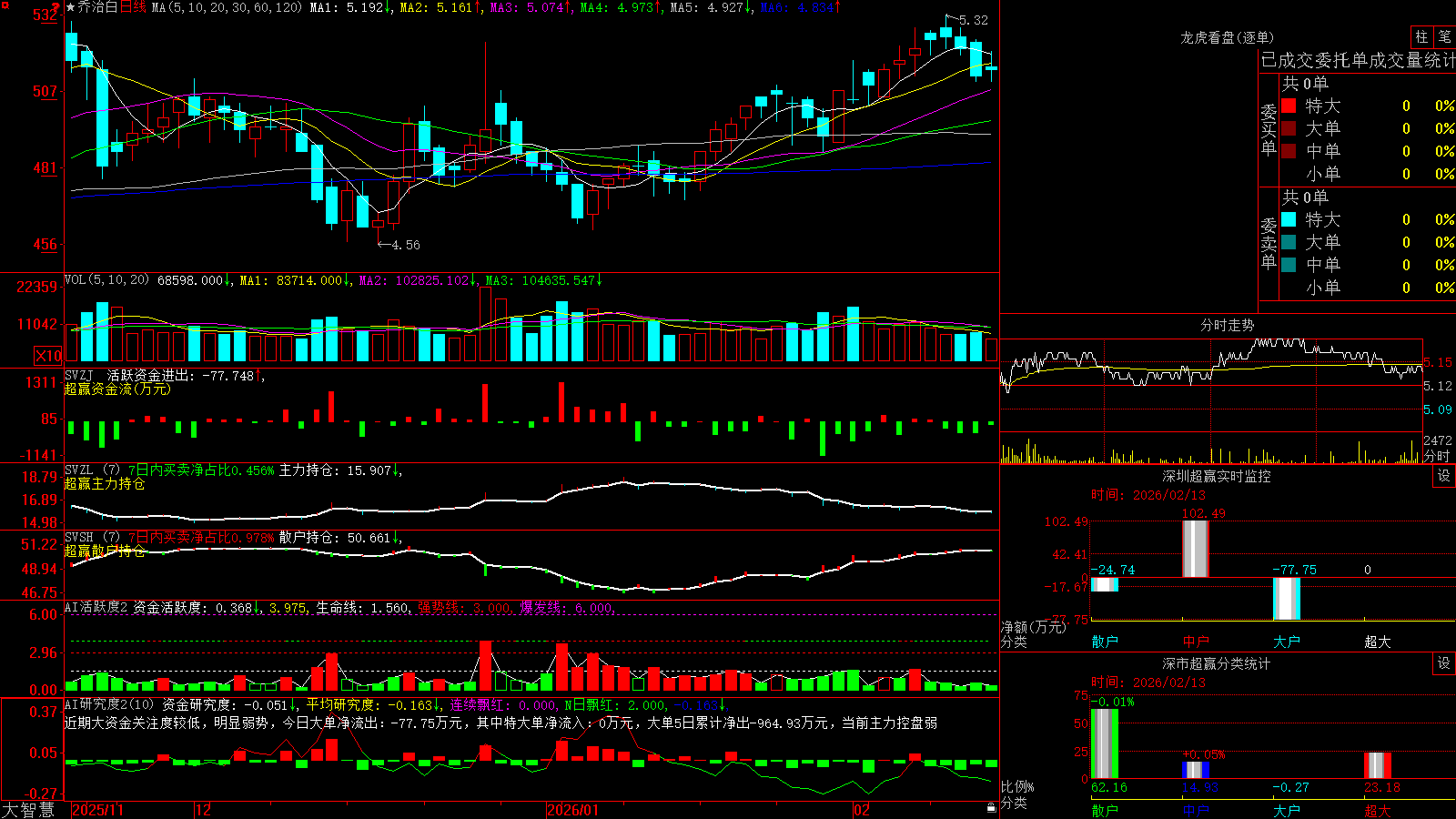Click the 大户 -77.75 bar in 实时监控

(1287, 599)
